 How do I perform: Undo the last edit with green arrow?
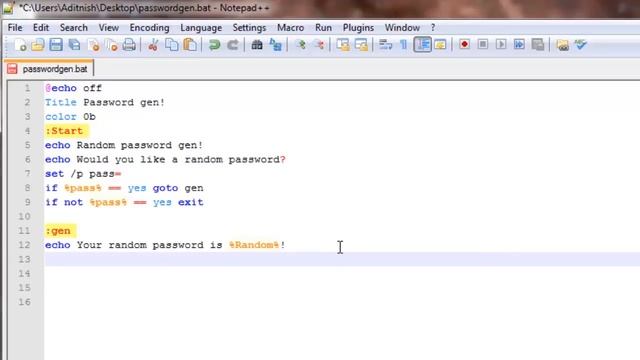coord(214,45)
